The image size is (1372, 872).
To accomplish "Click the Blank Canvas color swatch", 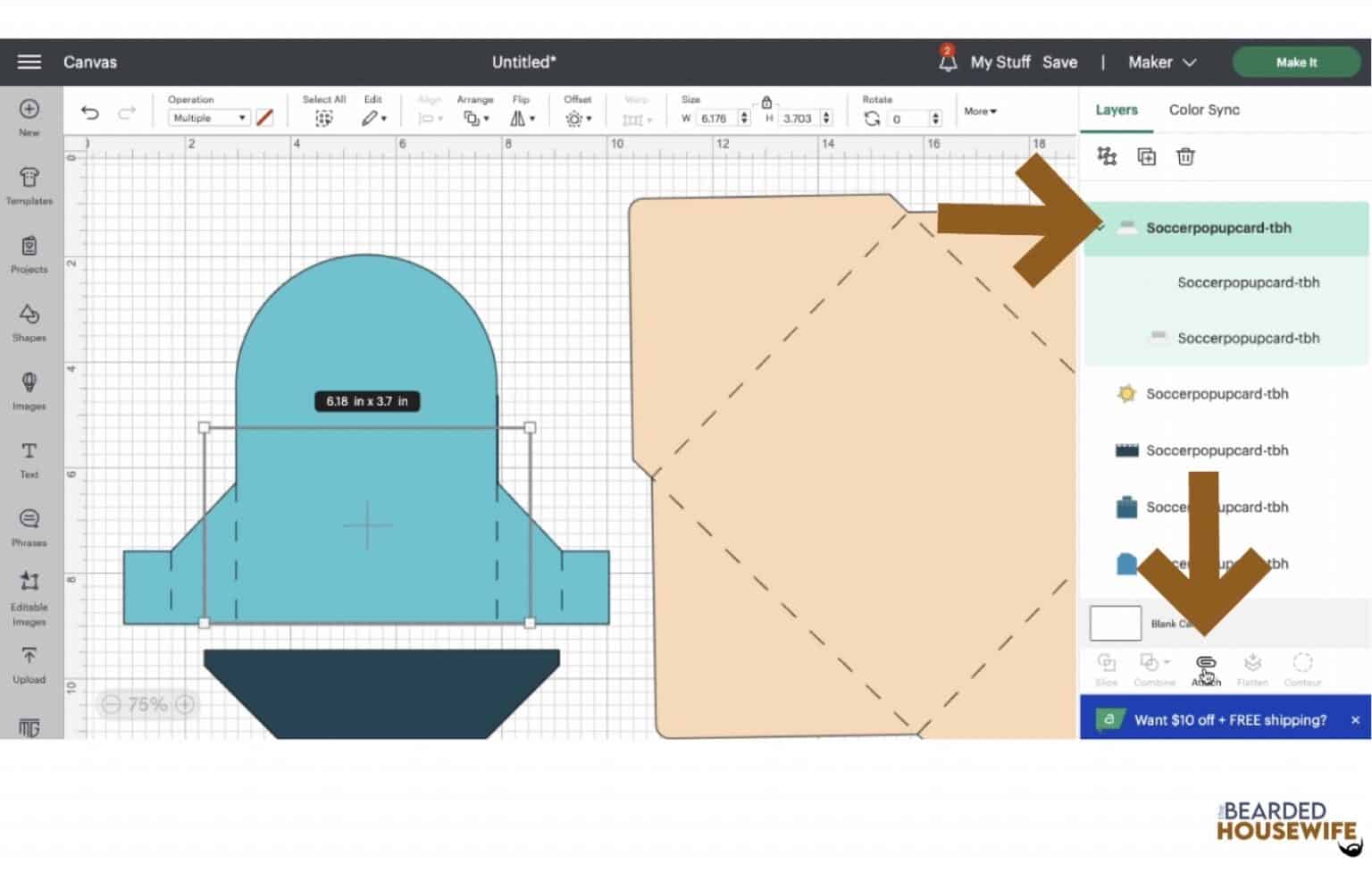I will tap(1115, 623).
